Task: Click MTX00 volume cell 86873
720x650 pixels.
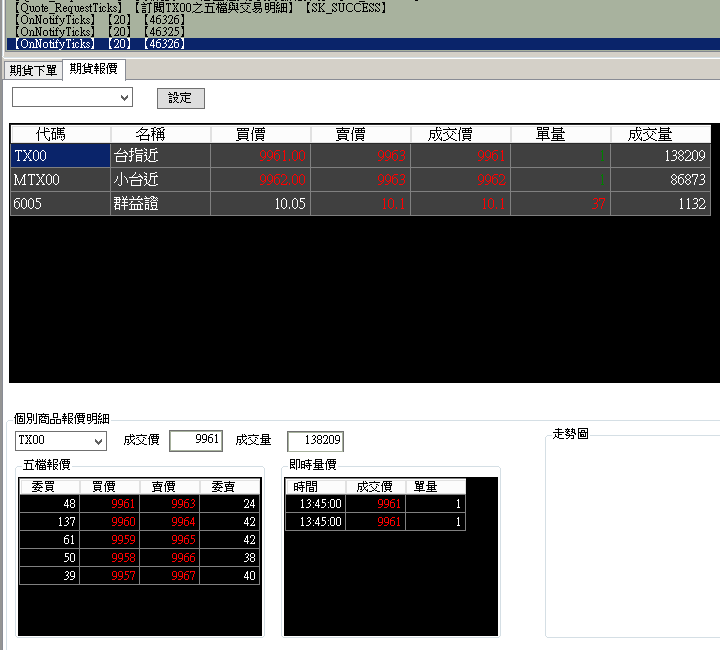Action: coord(661,179)
